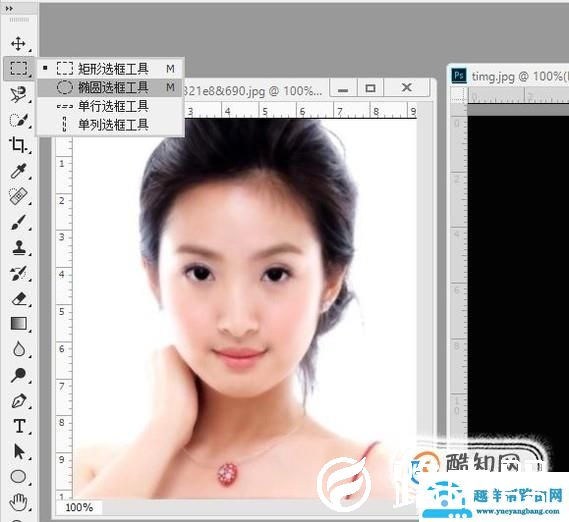
Task: Expand the toolbar with double-arrow icon
Action: point(9,8)
